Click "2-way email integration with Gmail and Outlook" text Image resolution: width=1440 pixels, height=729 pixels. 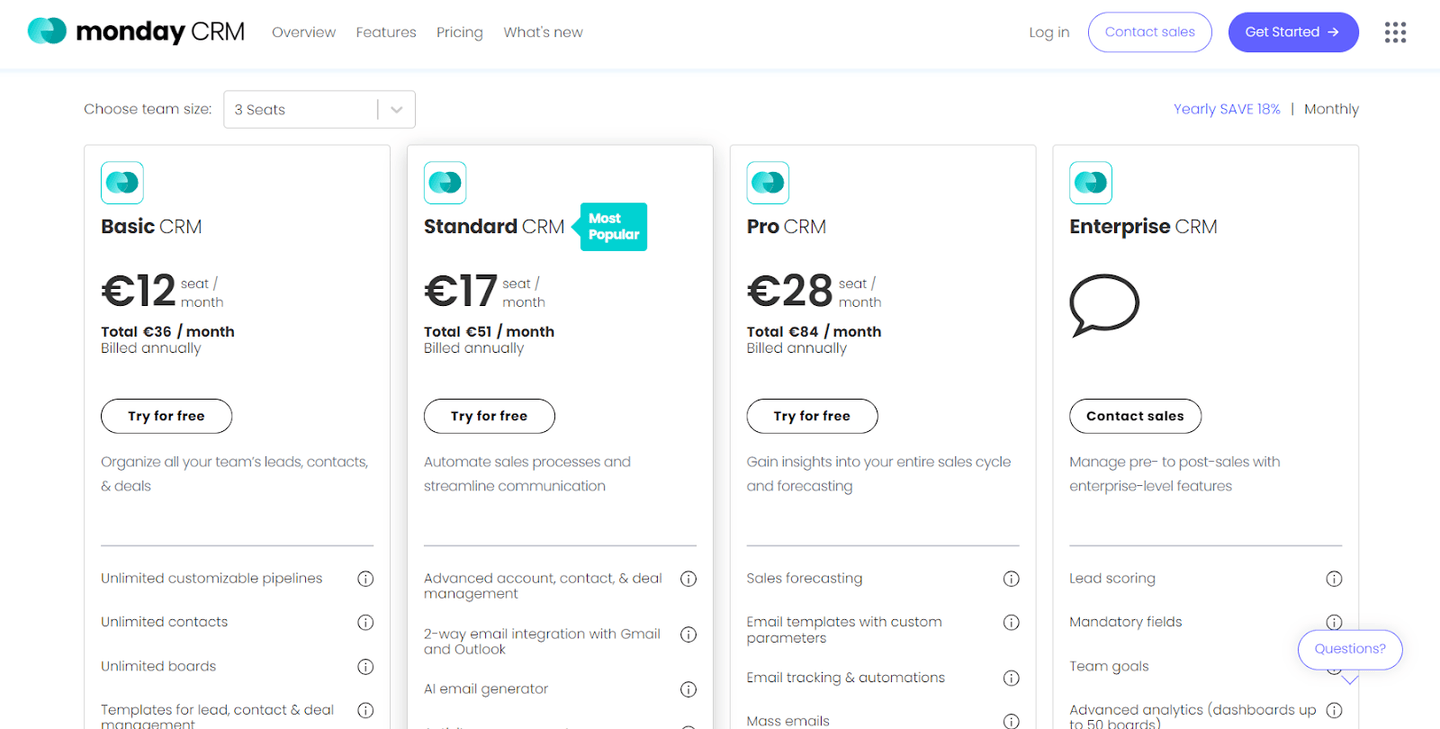coord(542,641)
